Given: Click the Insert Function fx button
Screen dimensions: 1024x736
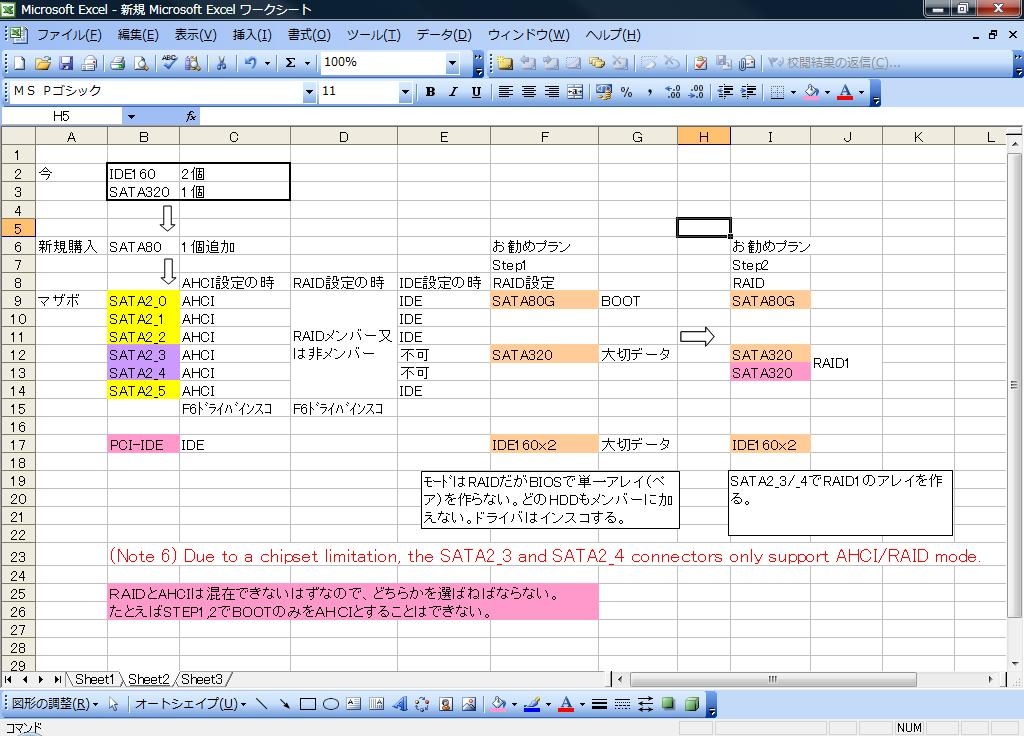Looking at the screenshot, I should [191, 117].
